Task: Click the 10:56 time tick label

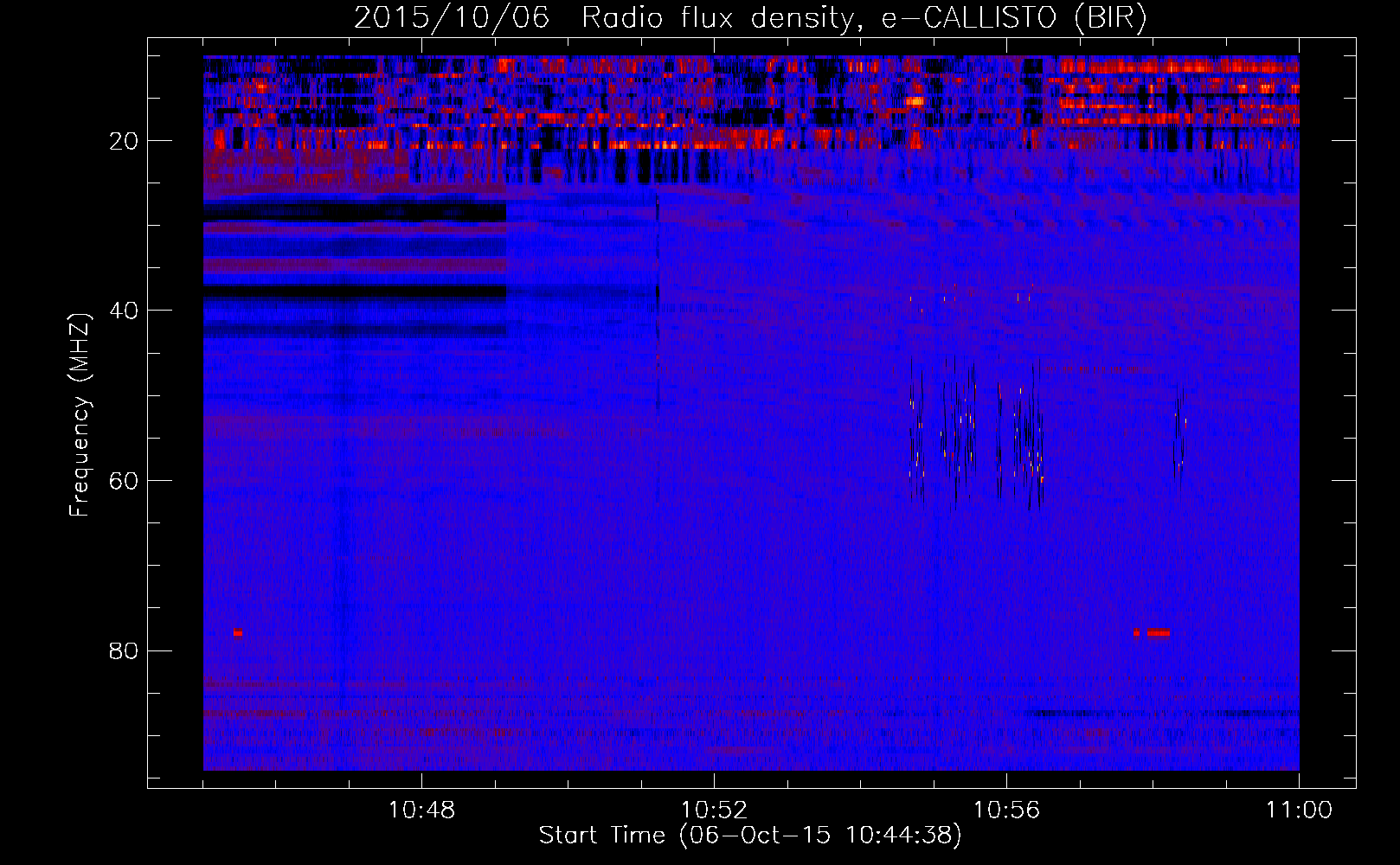Action: 1006,811
